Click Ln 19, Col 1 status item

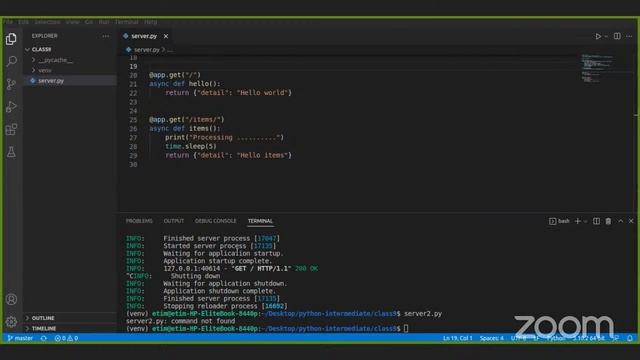coord(458,338)
